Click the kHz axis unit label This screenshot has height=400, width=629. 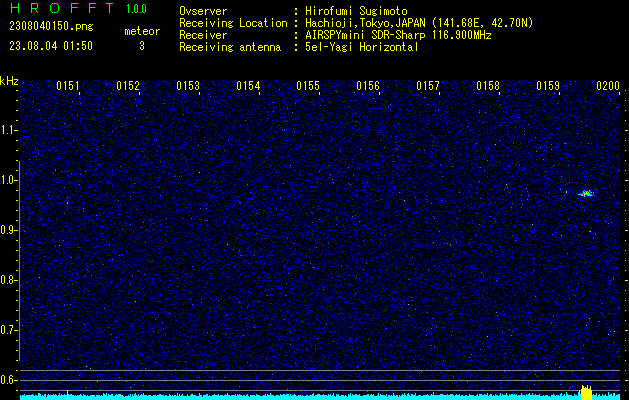[9, 80]
